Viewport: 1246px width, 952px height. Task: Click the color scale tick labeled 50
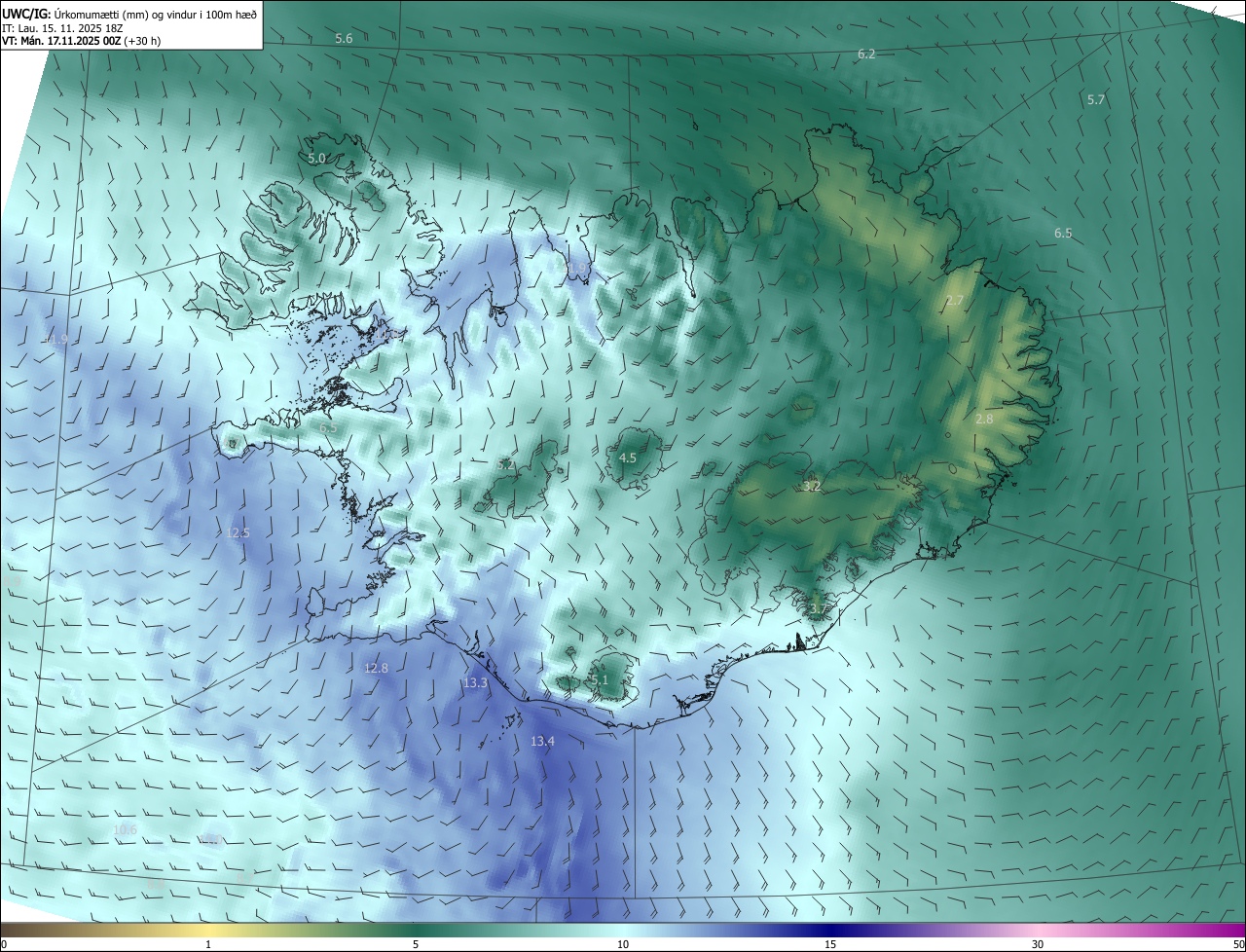coord(1238,944)
